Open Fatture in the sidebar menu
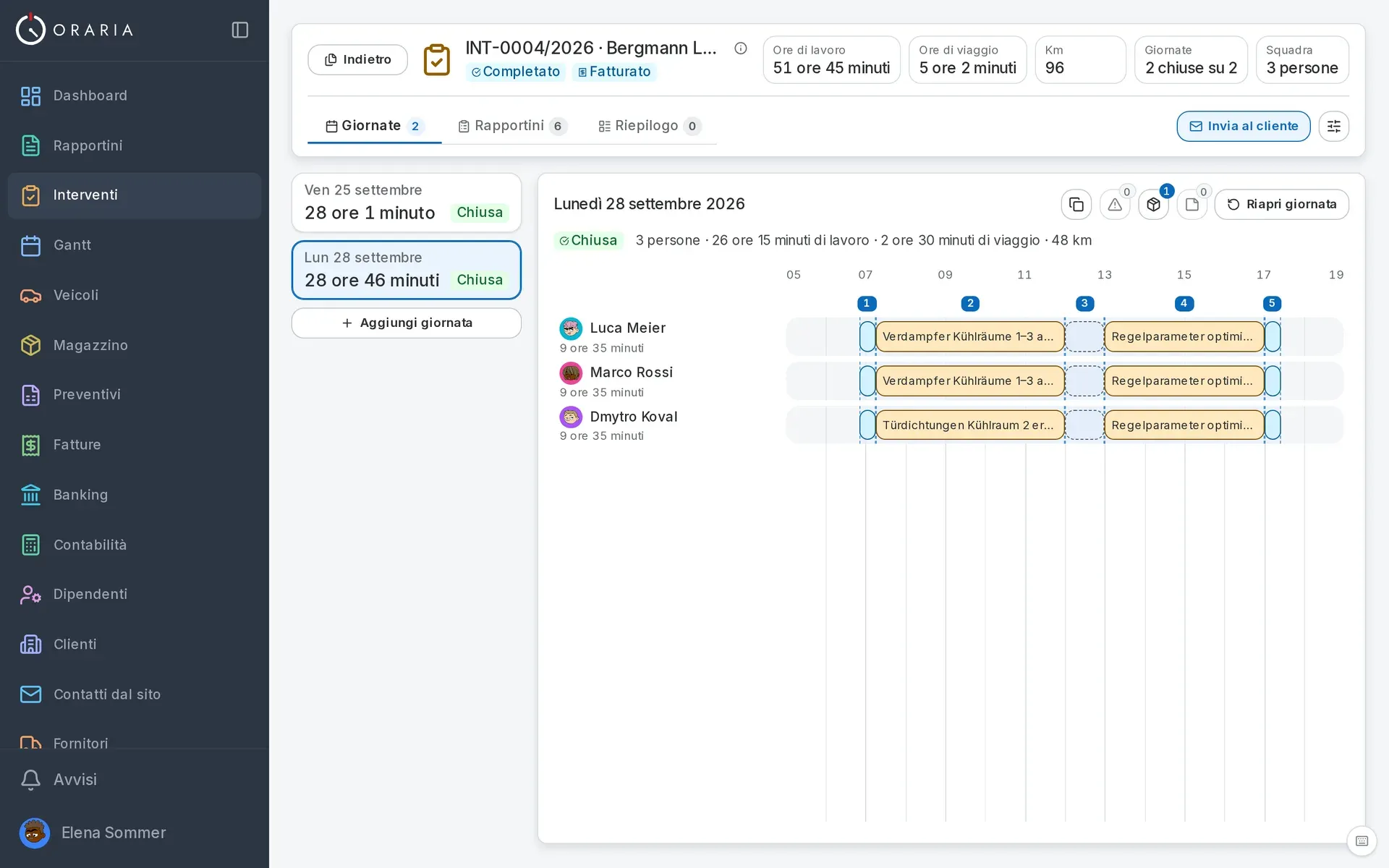 [135, 445]
